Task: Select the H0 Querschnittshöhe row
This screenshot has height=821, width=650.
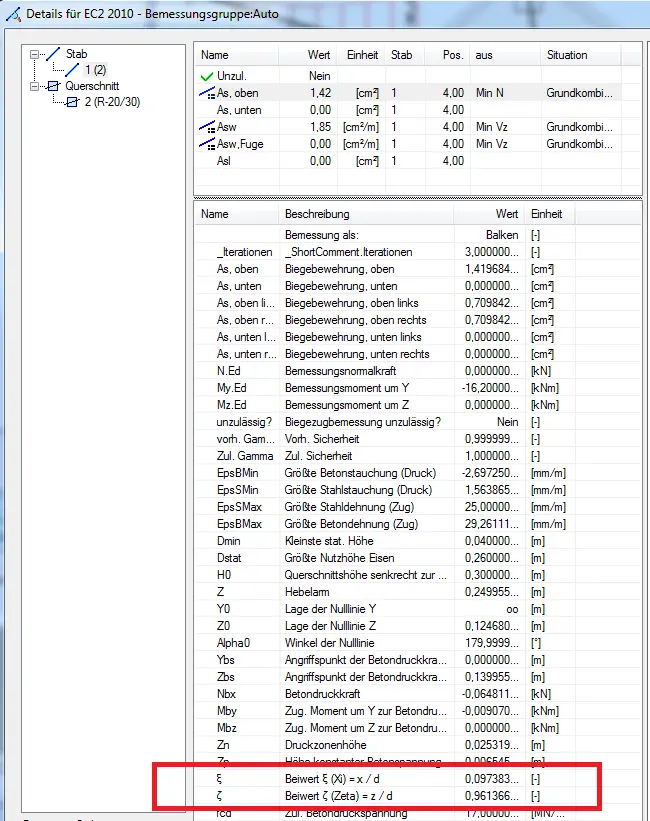Action: pos(385,575)
